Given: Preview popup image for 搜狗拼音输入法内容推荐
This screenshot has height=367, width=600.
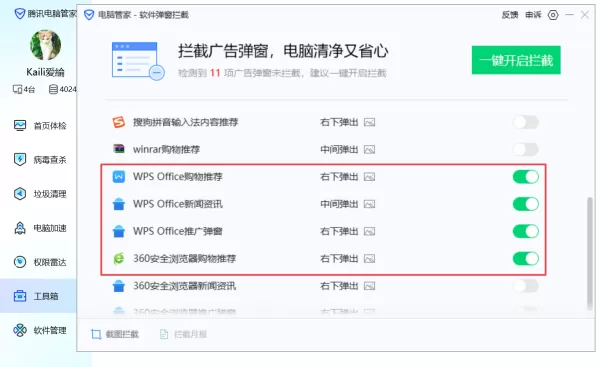Looking at the screenshot, I should [369, 122].
